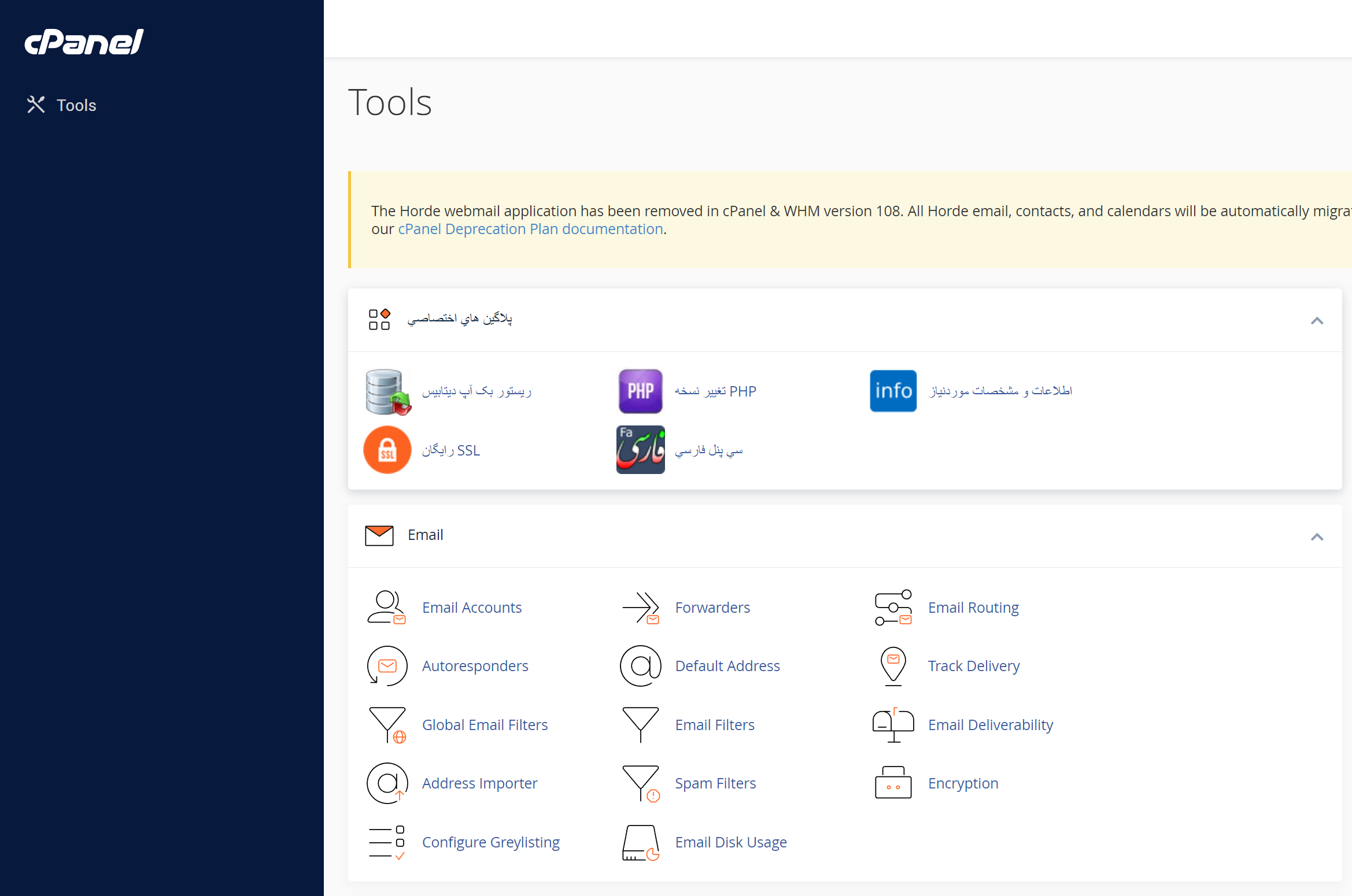Open cPanel Deprecation Plan documentation link
This screenshot has height=896, width=1352.
pyautogui.click(x=530, y=229)
